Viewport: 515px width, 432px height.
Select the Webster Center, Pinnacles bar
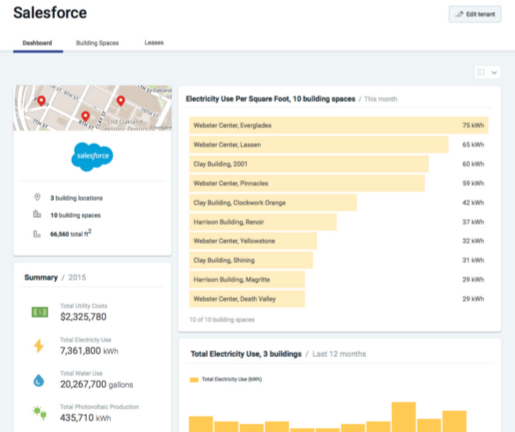point(307,183)
